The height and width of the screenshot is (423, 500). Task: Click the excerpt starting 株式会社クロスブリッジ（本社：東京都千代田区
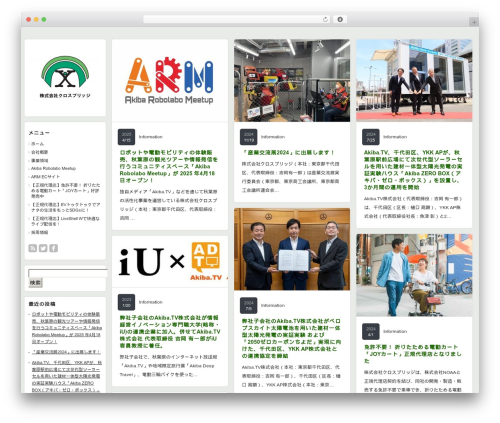291,177
